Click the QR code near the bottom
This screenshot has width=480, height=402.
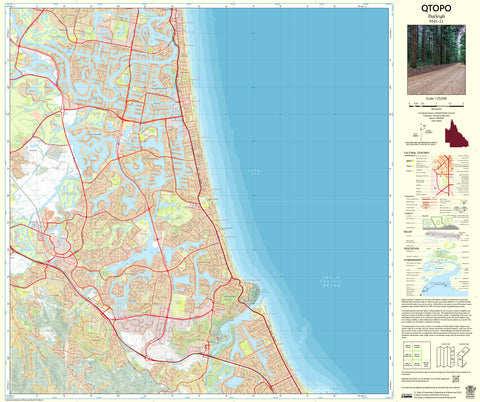click(x=456, y=379)
